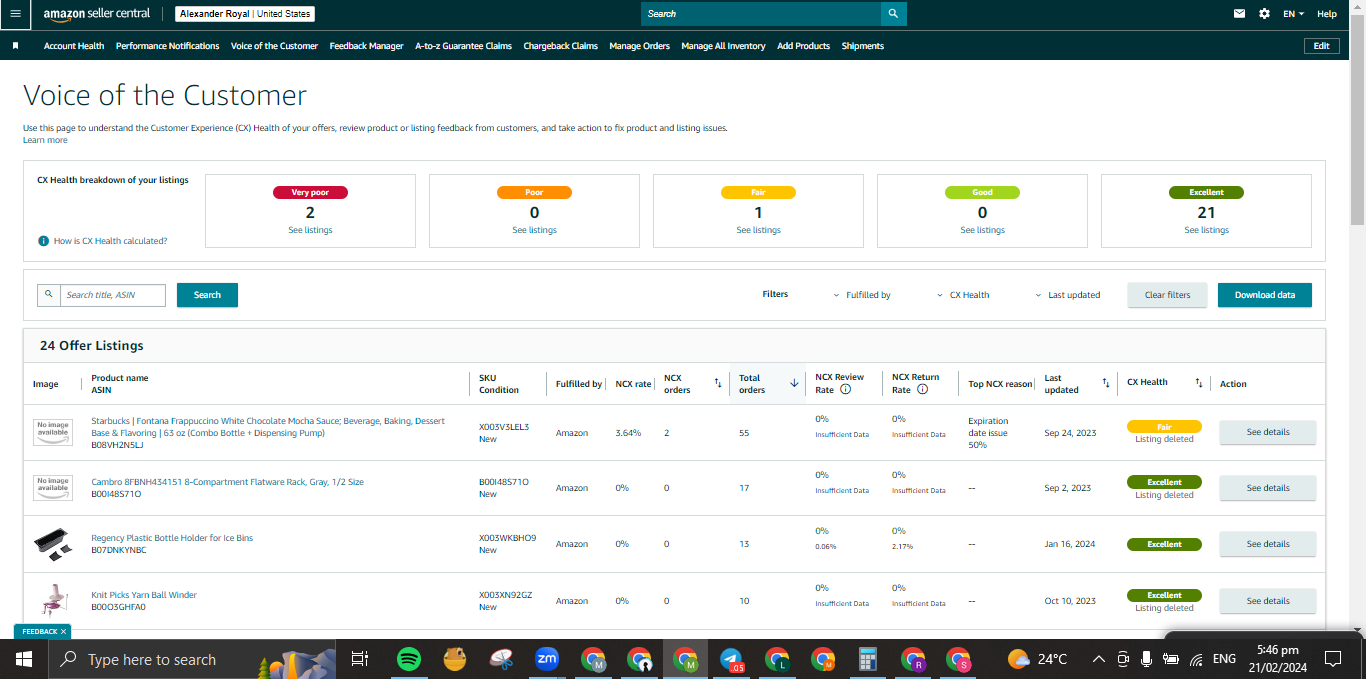See details for the Starbucks Fontana listing
This screenshot has width=1366, height=679.
click(x=1267, y=432)
